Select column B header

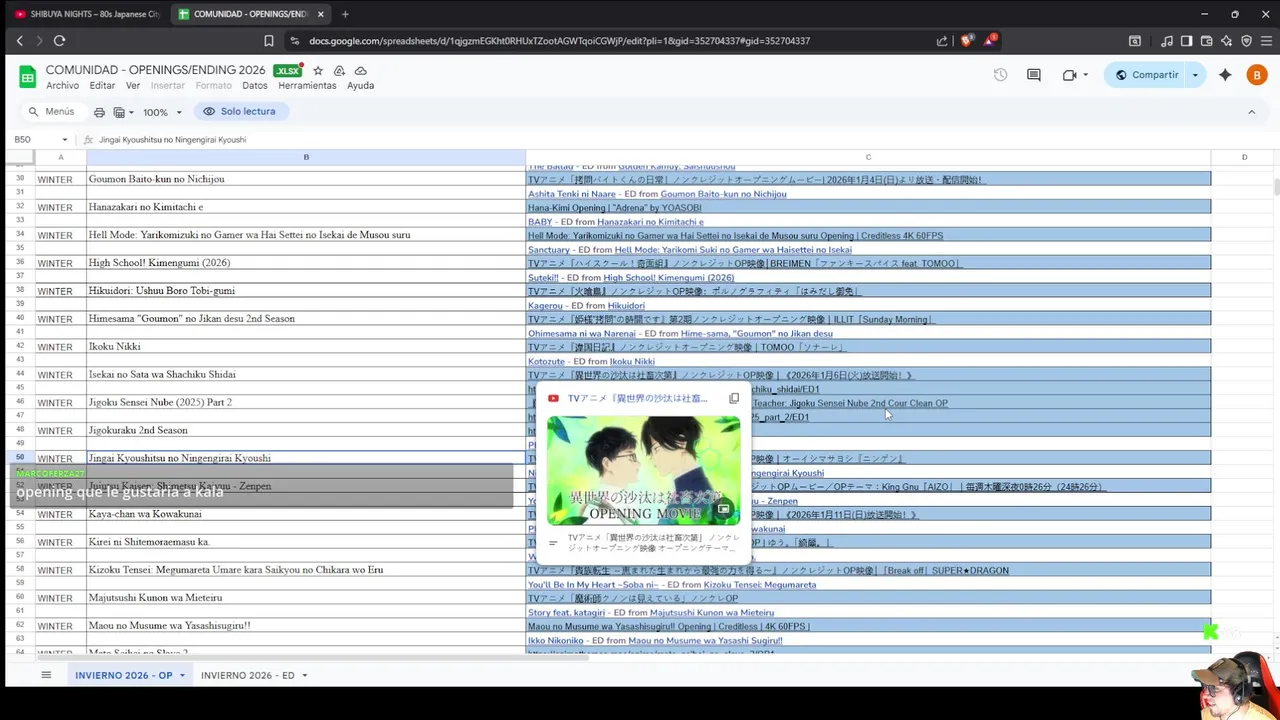coord(306,157)
